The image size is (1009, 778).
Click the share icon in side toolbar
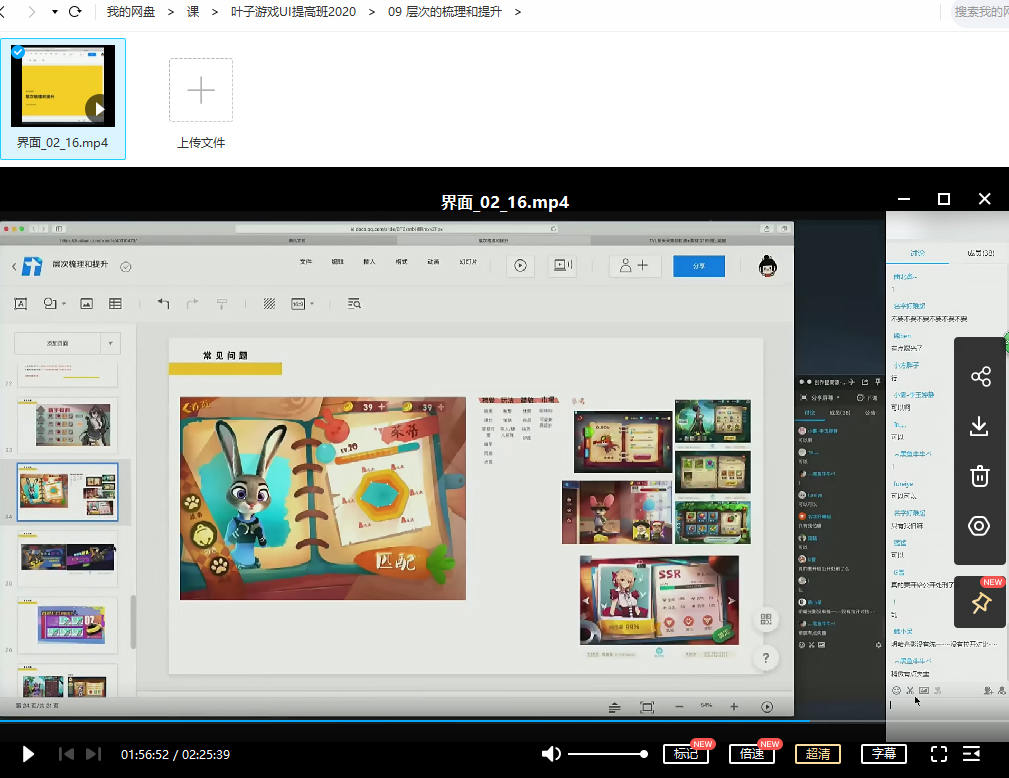pyautogui.click(x=980, y=377)
